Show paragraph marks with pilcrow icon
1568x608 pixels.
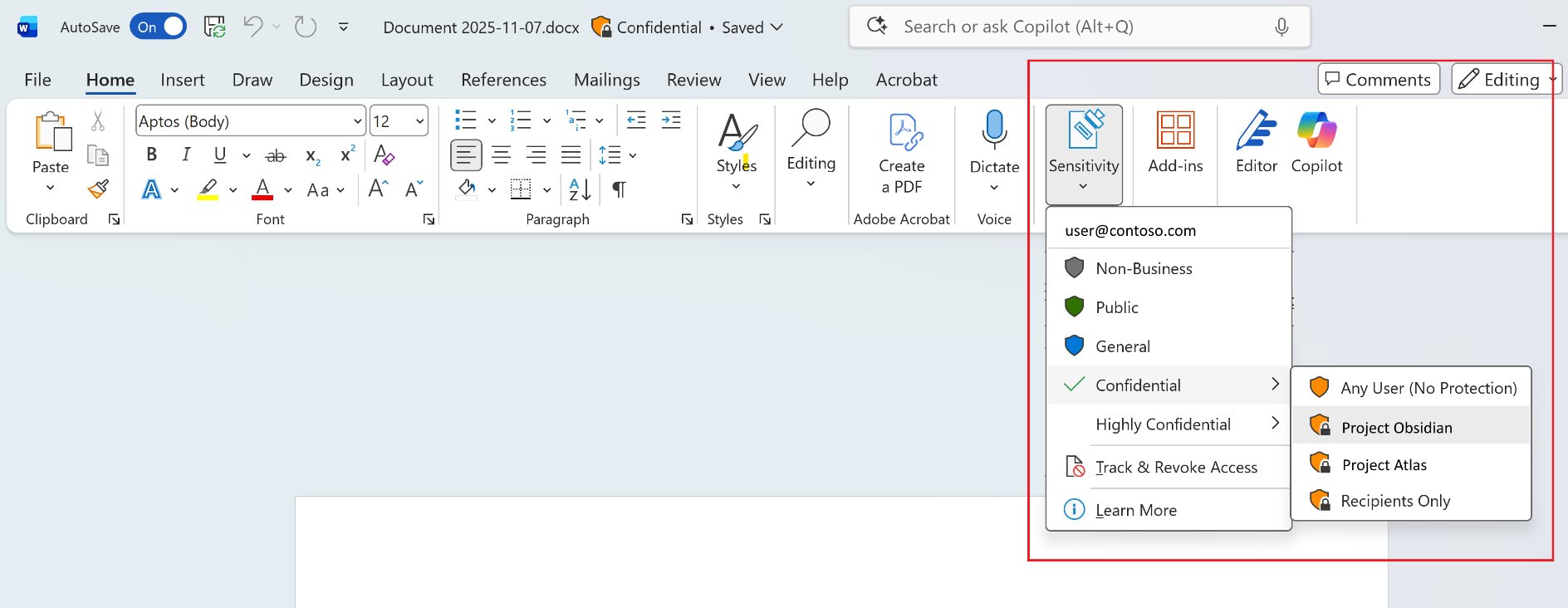coord(619,190)
